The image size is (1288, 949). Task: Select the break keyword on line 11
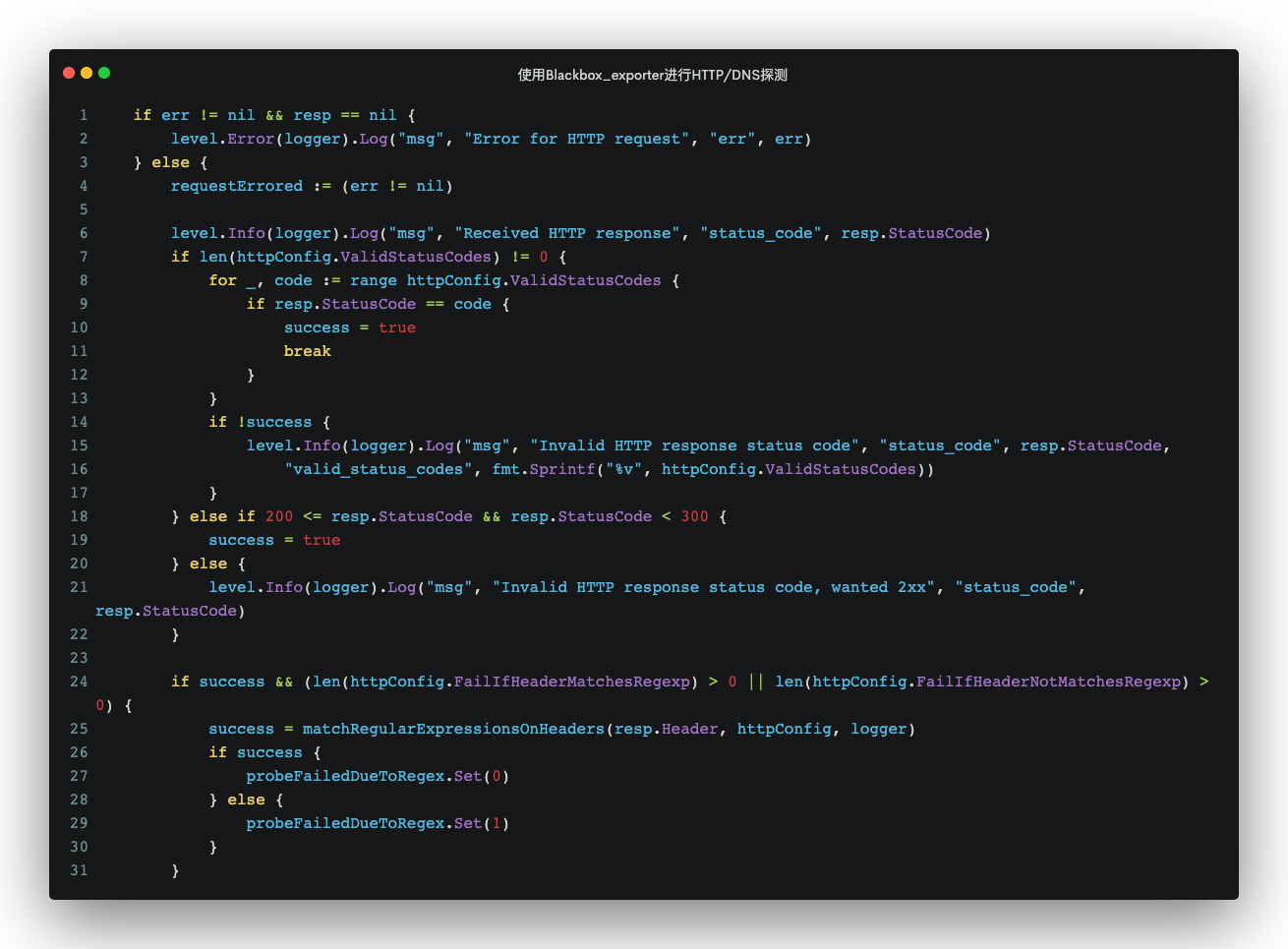(x=308, y=351)
